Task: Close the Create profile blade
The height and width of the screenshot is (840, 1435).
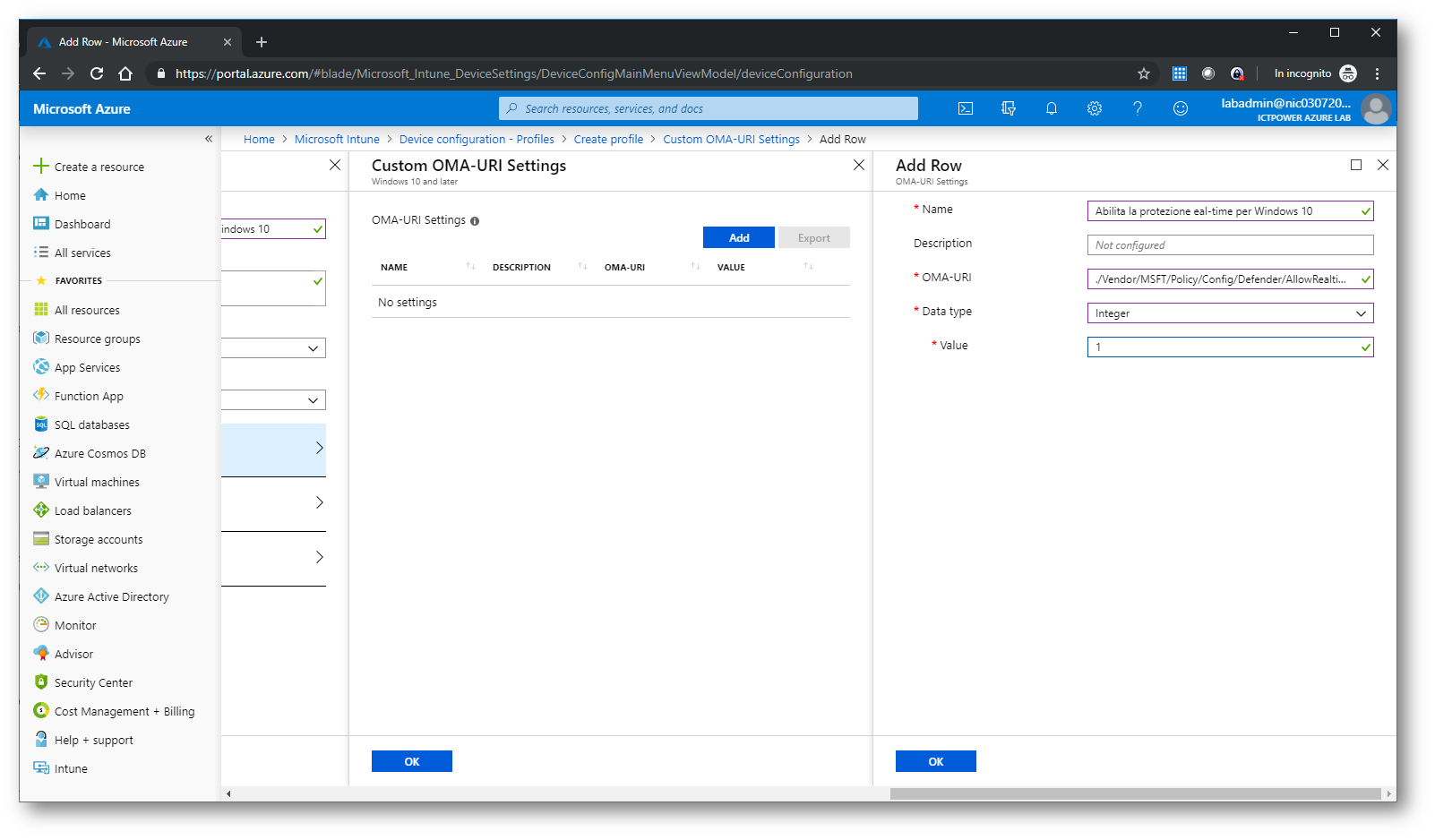Action: coord(335,165)
